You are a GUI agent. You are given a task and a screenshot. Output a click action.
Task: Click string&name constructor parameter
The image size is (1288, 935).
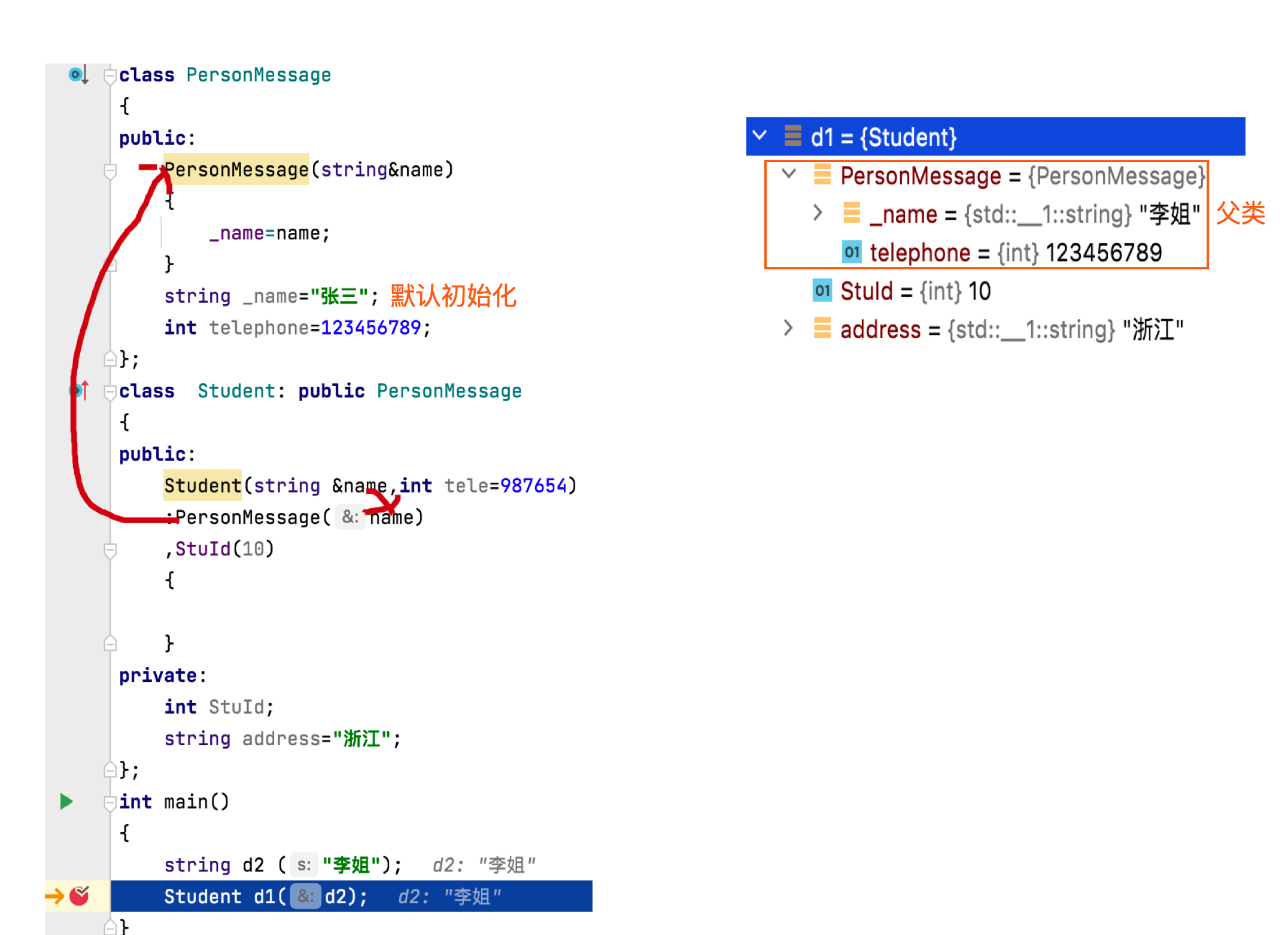(382, 169)
